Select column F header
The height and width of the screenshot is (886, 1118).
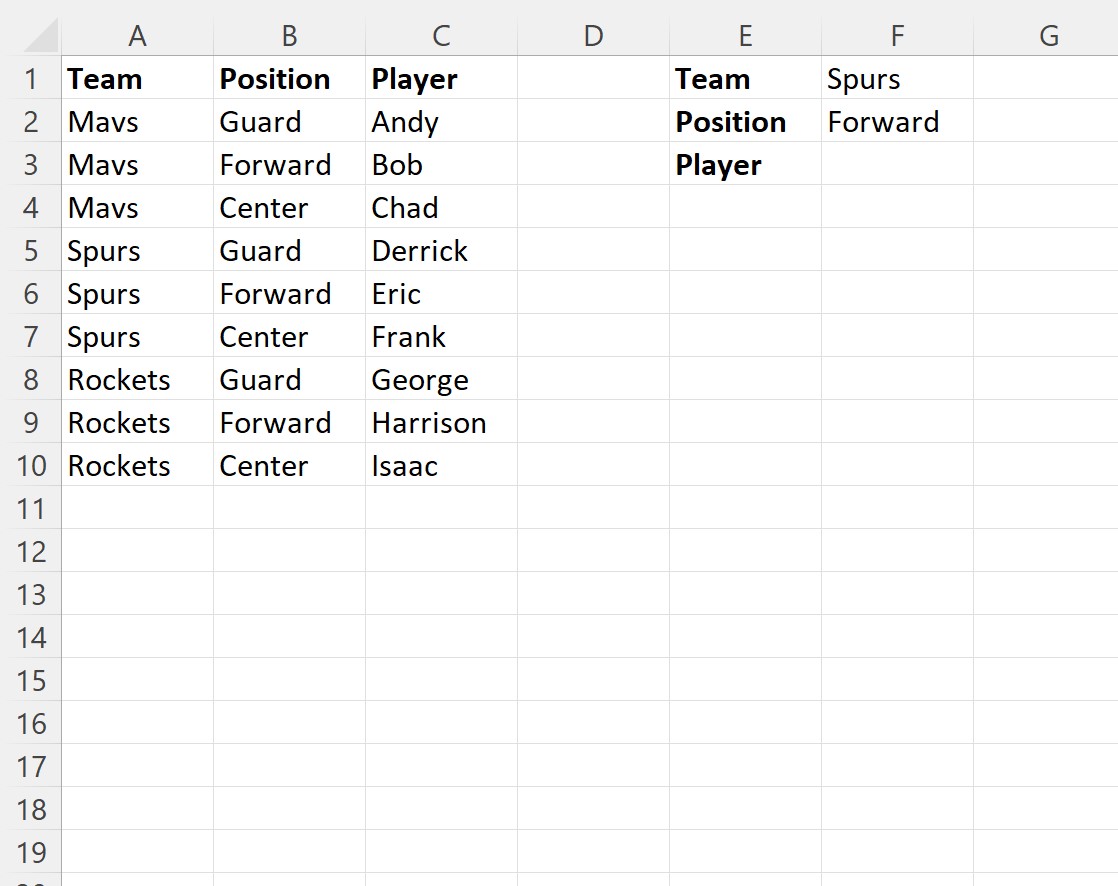(x=897, y=36)
